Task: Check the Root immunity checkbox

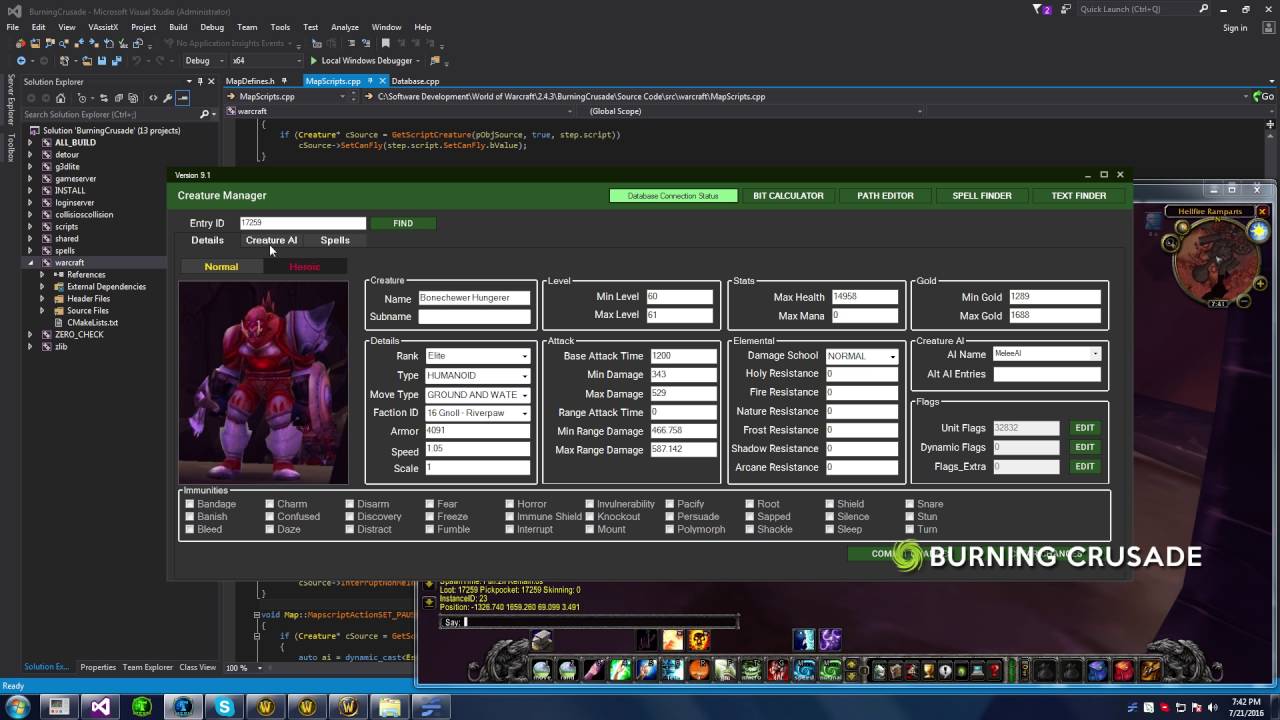Action: click(x=750, y=504)
